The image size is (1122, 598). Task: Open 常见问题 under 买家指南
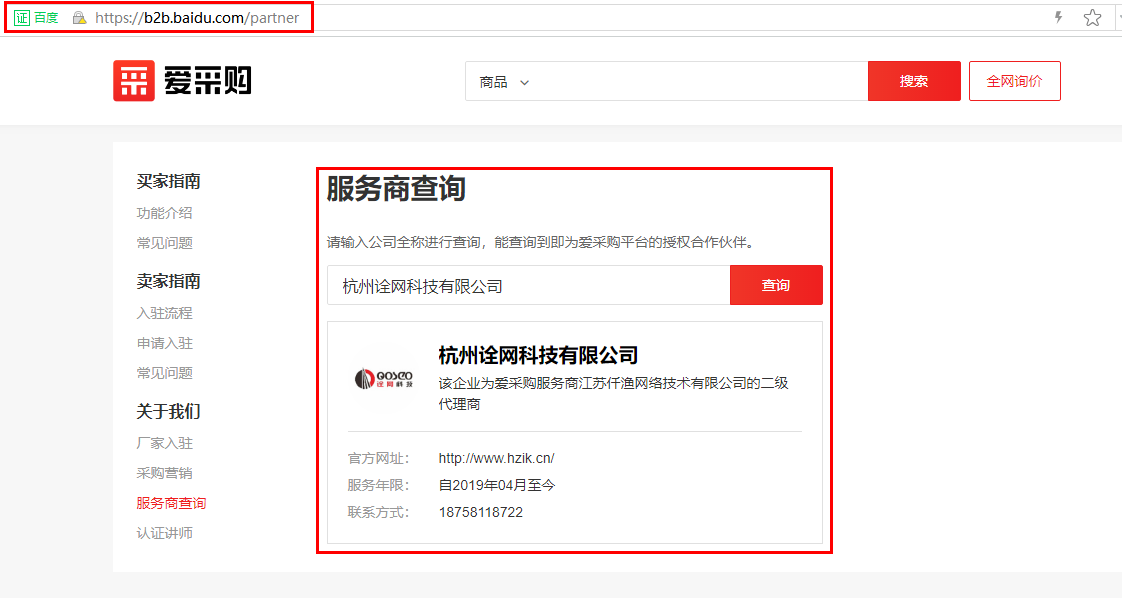pyautogui.click(x=165, y=243)
